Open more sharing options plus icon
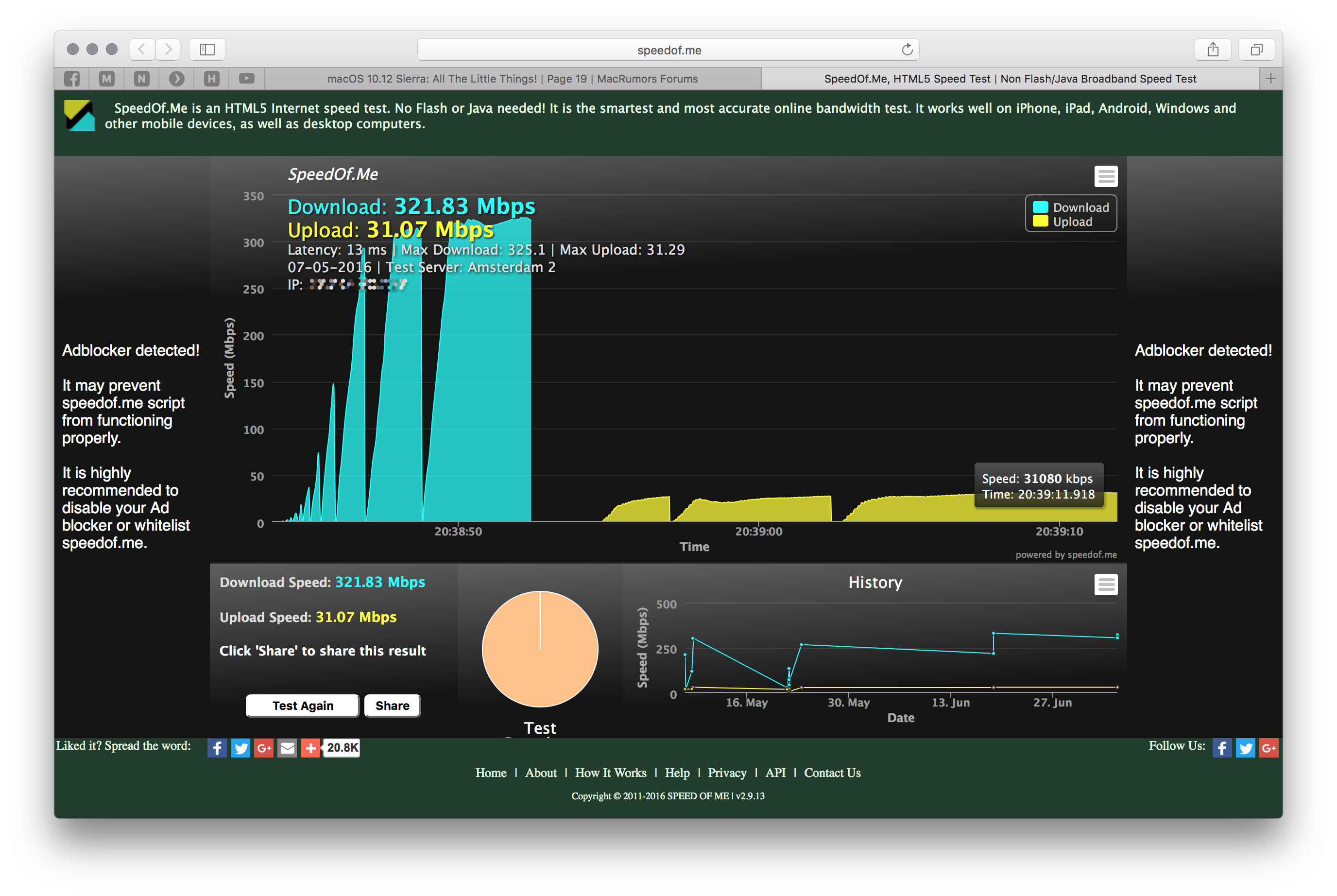The height and width of the screenshot is (896, 1337). coord(310,747)
